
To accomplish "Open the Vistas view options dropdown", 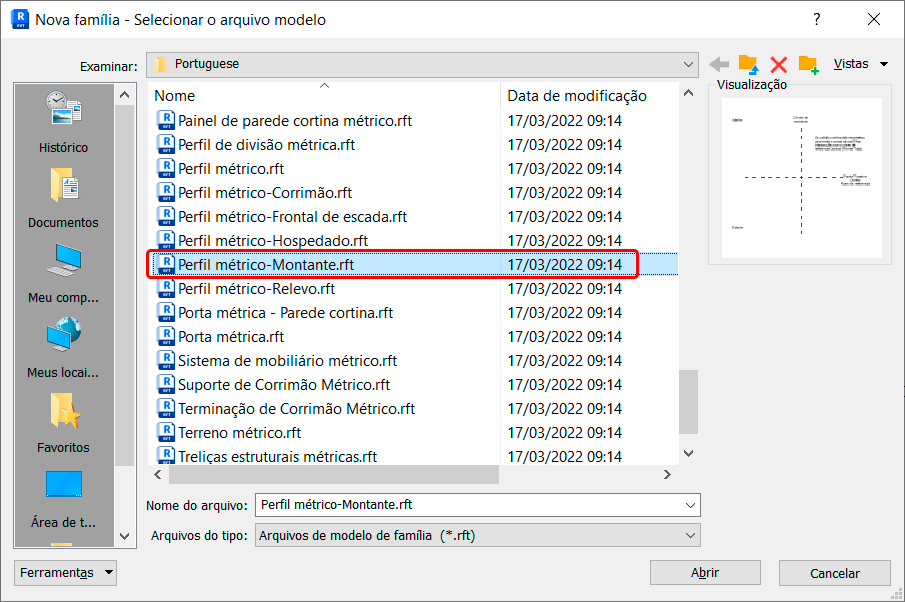I will (x=859, y=64).
